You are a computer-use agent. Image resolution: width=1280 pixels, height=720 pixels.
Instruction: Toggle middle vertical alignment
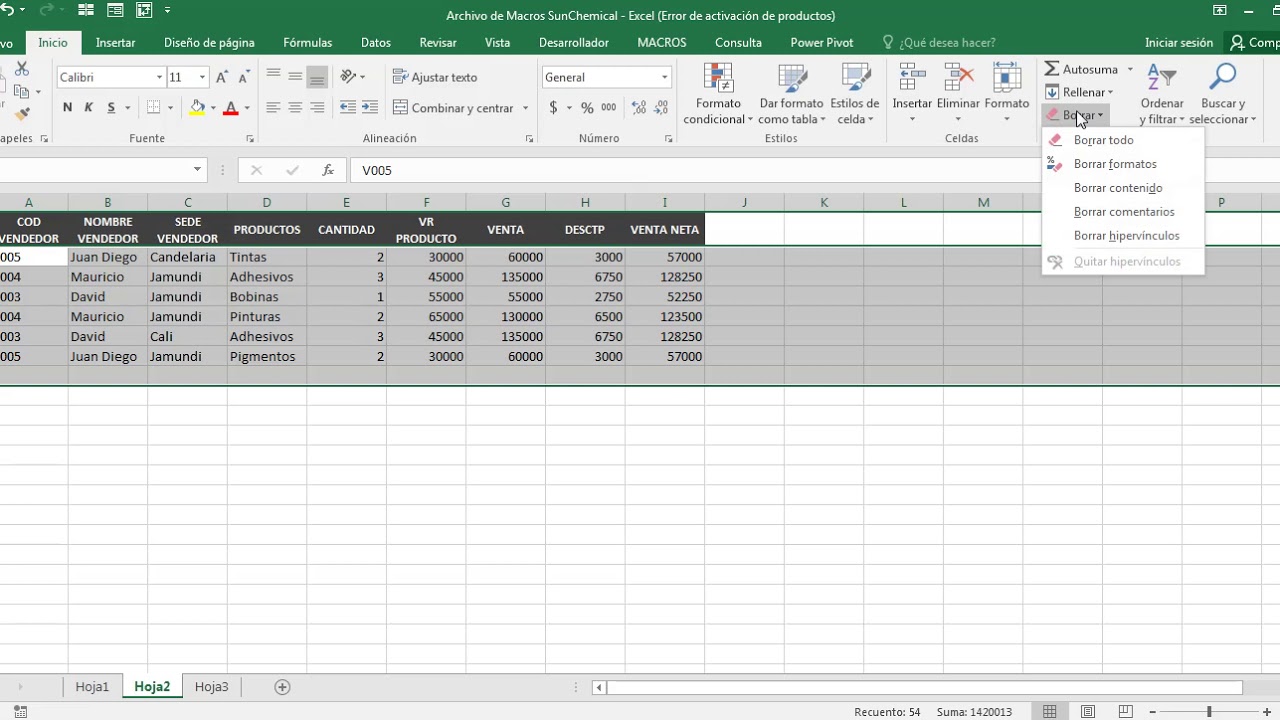click(x=295, y=77)
